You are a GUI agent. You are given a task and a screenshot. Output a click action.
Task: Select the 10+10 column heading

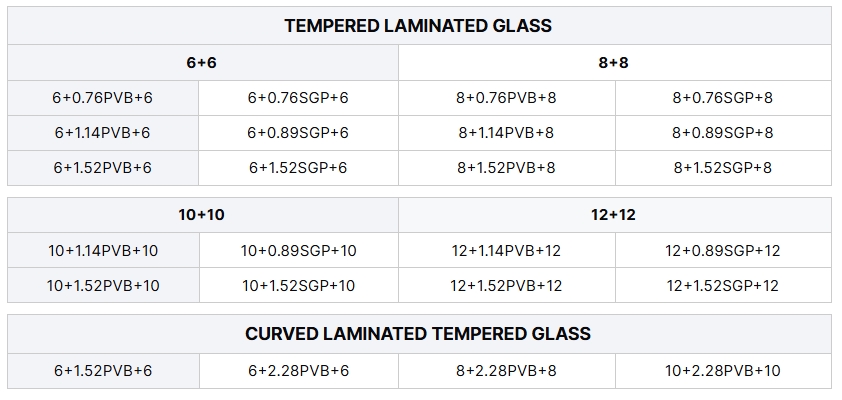202,215
